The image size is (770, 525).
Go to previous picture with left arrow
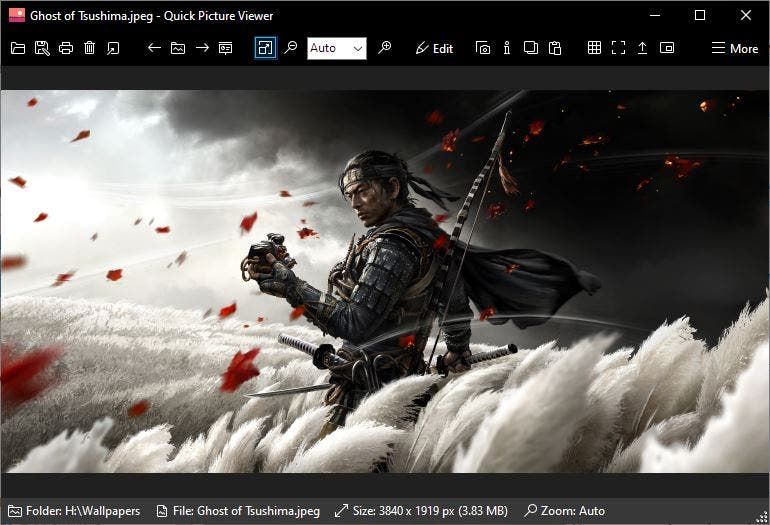click(x=154, y=48)
